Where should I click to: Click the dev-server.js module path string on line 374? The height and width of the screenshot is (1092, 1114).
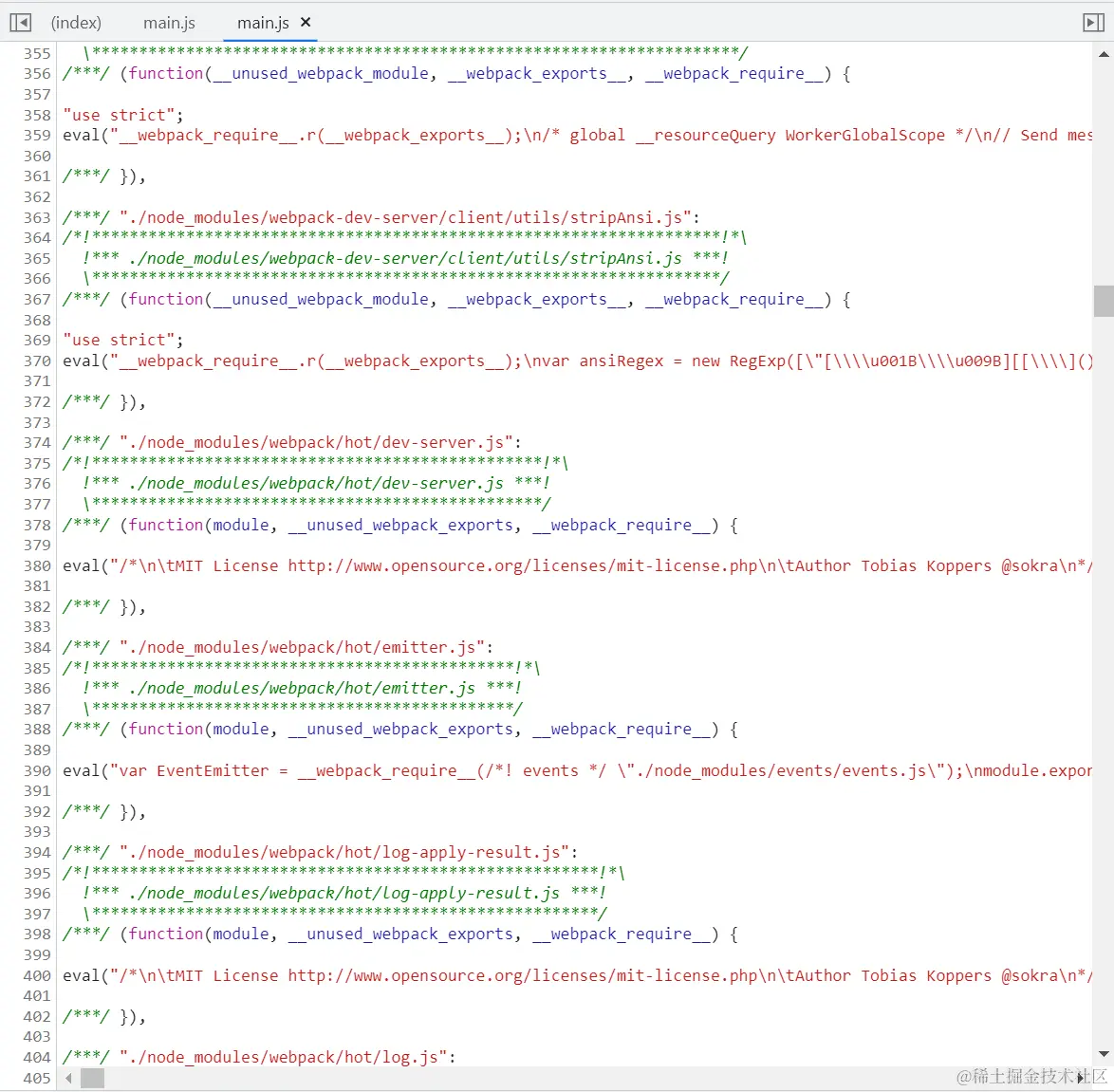coord(316,443)
